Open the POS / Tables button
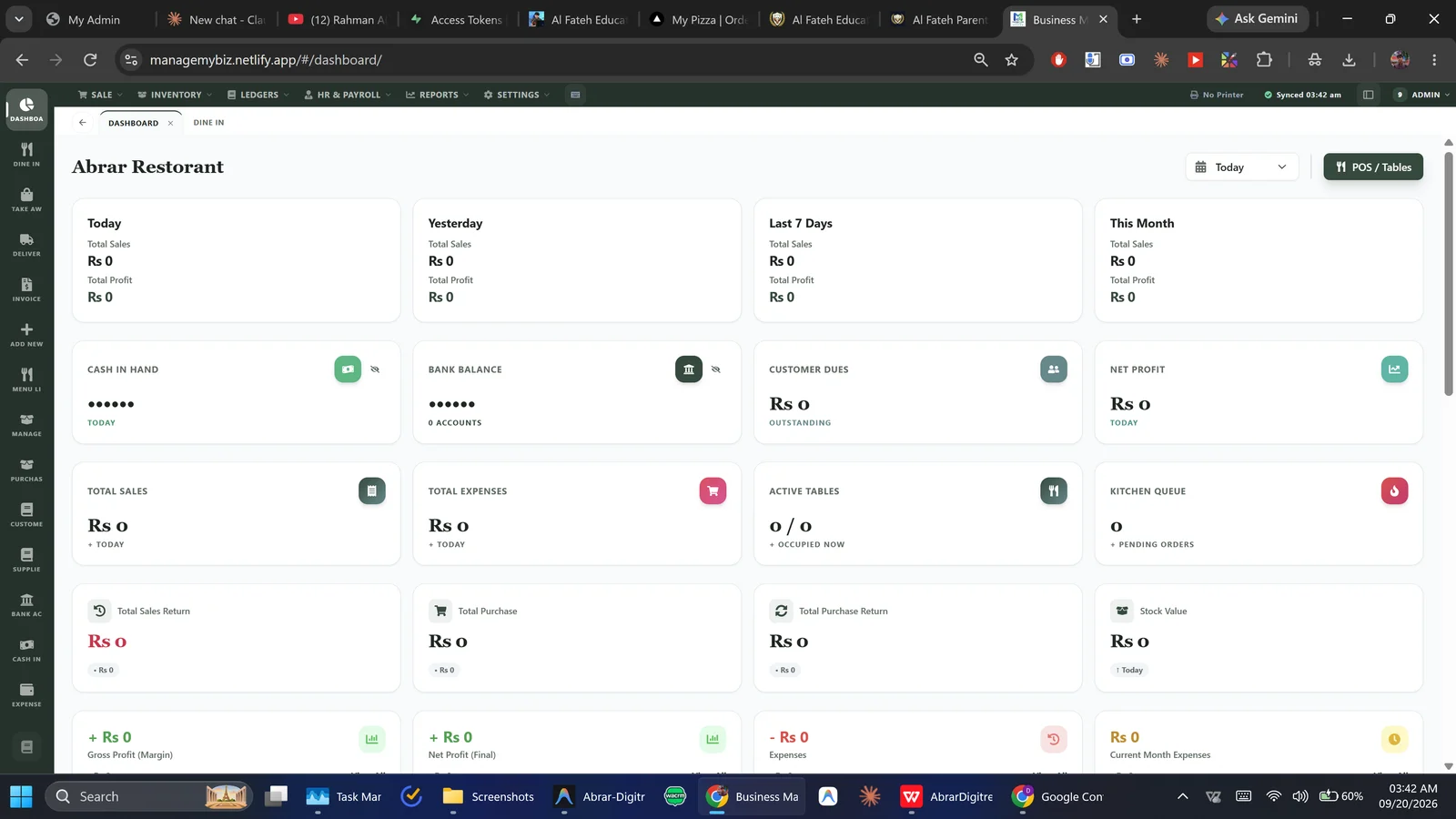Viewport: 1456px width, 819px height. coord(1373,167)
